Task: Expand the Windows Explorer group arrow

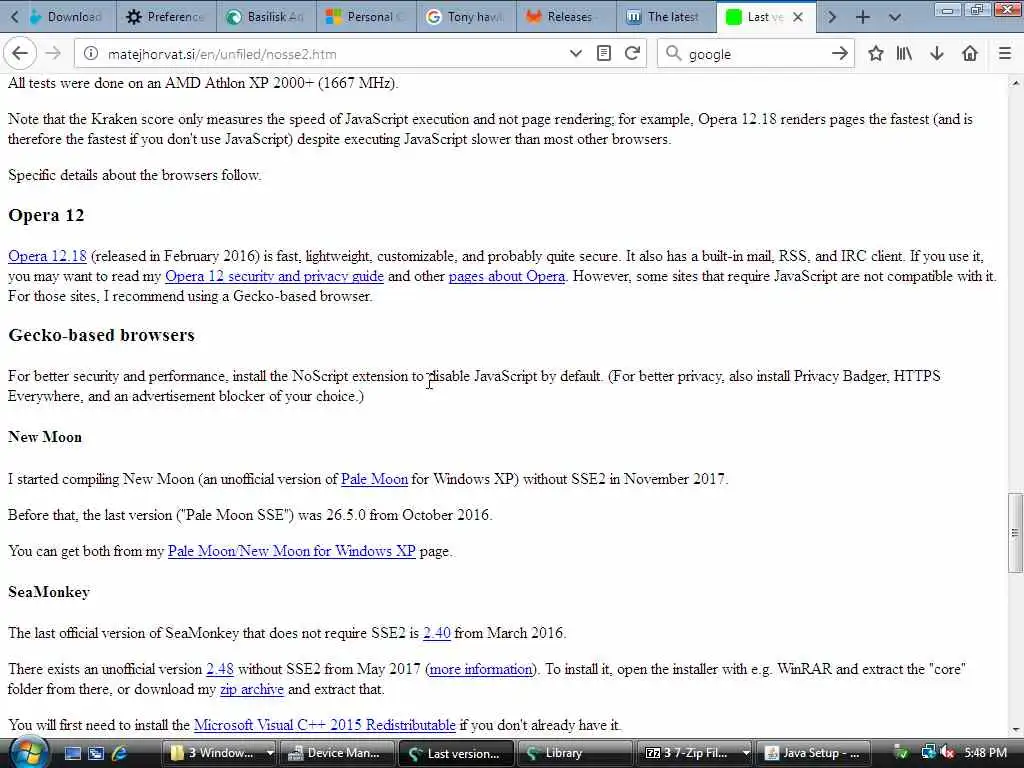Action: pos(270,753)
